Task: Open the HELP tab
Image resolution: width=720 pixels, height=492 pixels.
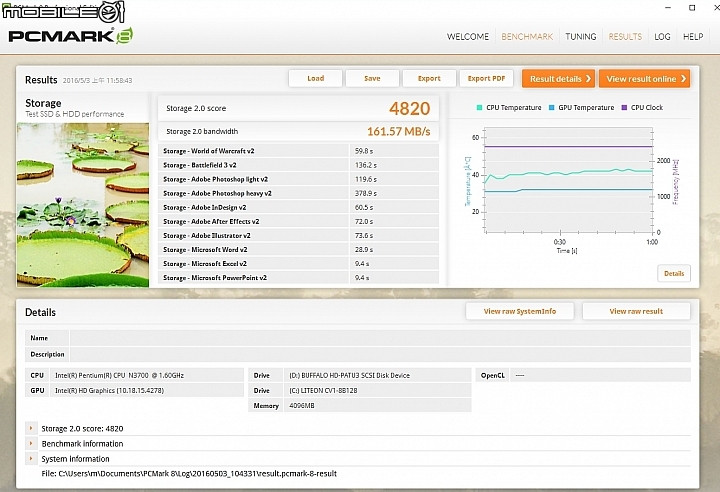Action: click(693, 37)
